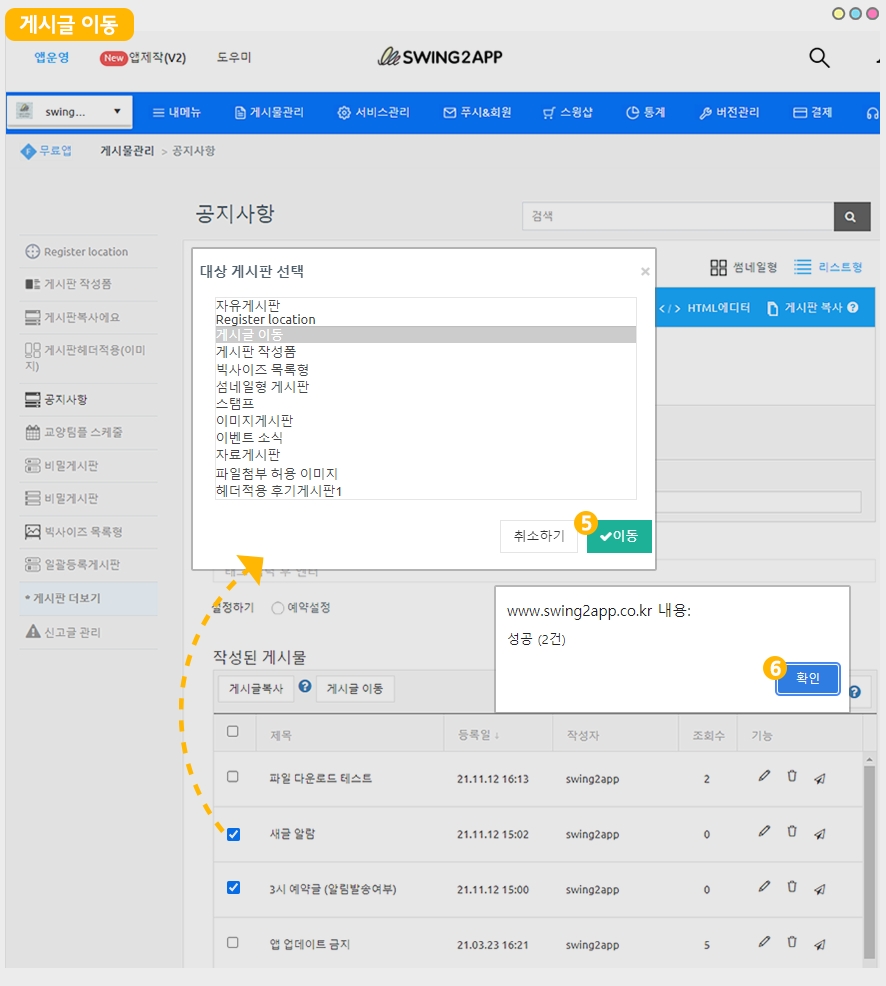This screenshot has height=986, width=886.
Task: Select 자유게시판 in the target board list
Action: [x=248, y=304]
